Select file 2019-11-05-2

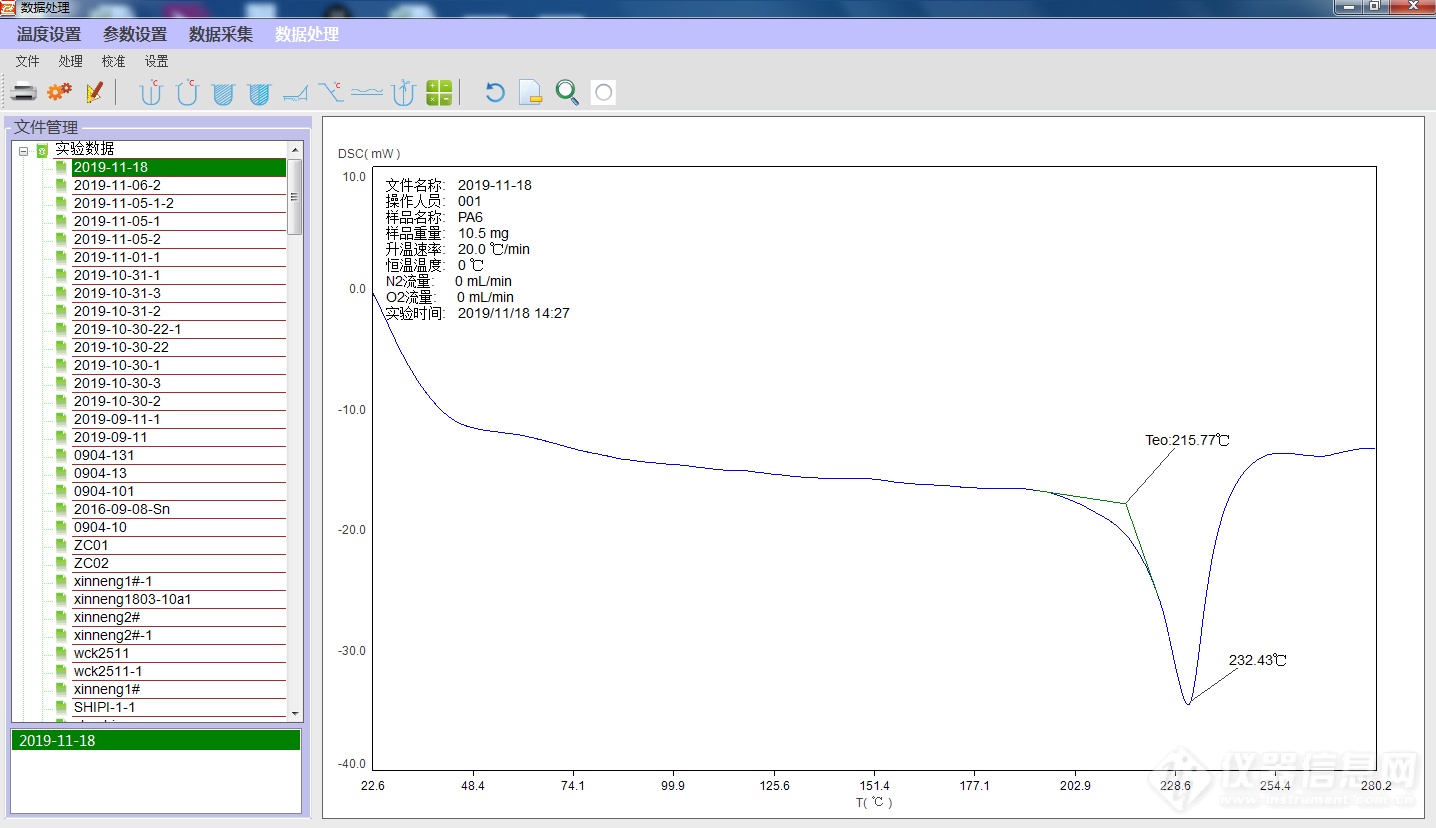[179, 239]
